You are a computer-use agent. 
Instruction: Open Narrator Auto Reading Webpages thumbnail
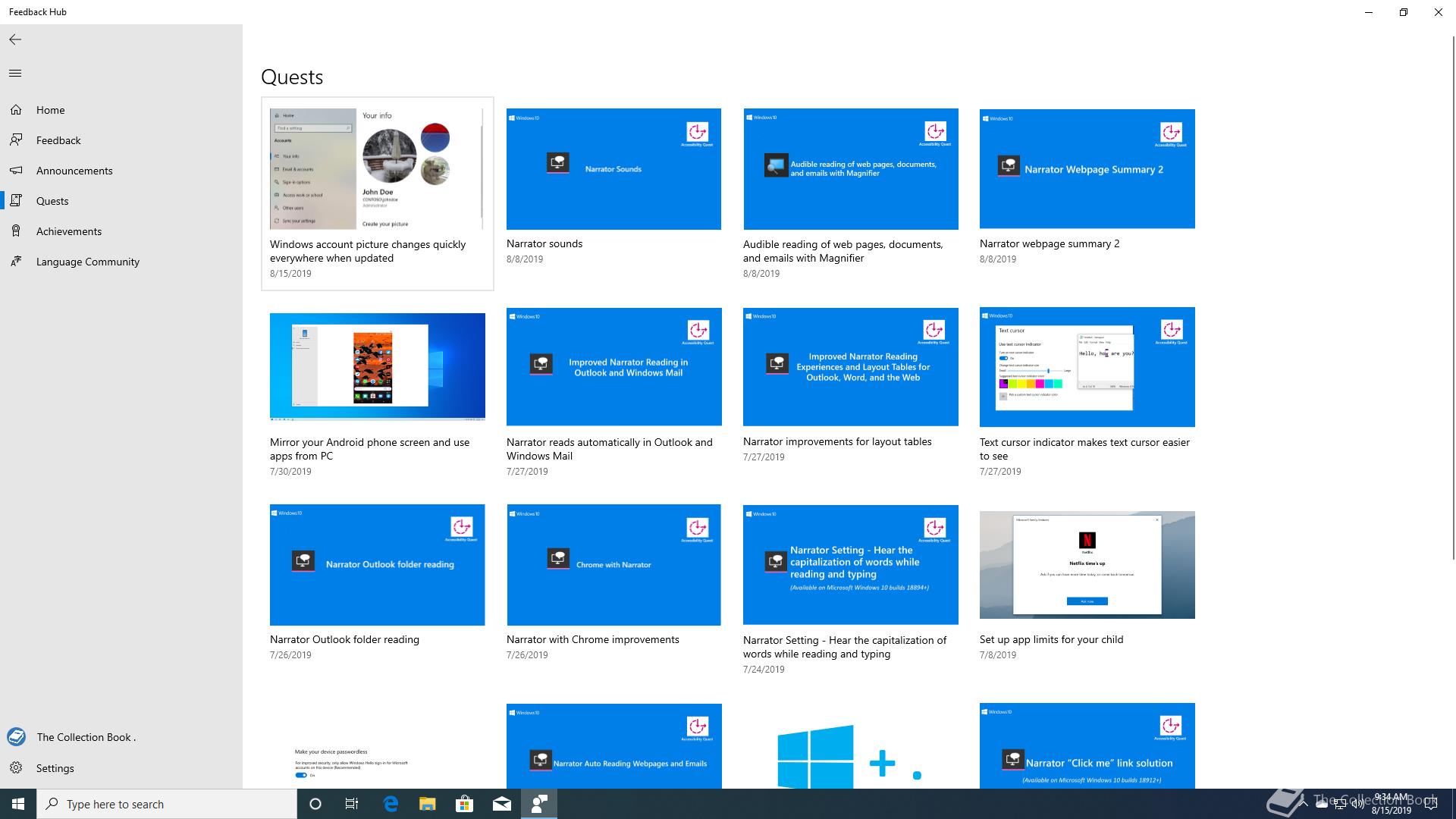click(613, 746)
